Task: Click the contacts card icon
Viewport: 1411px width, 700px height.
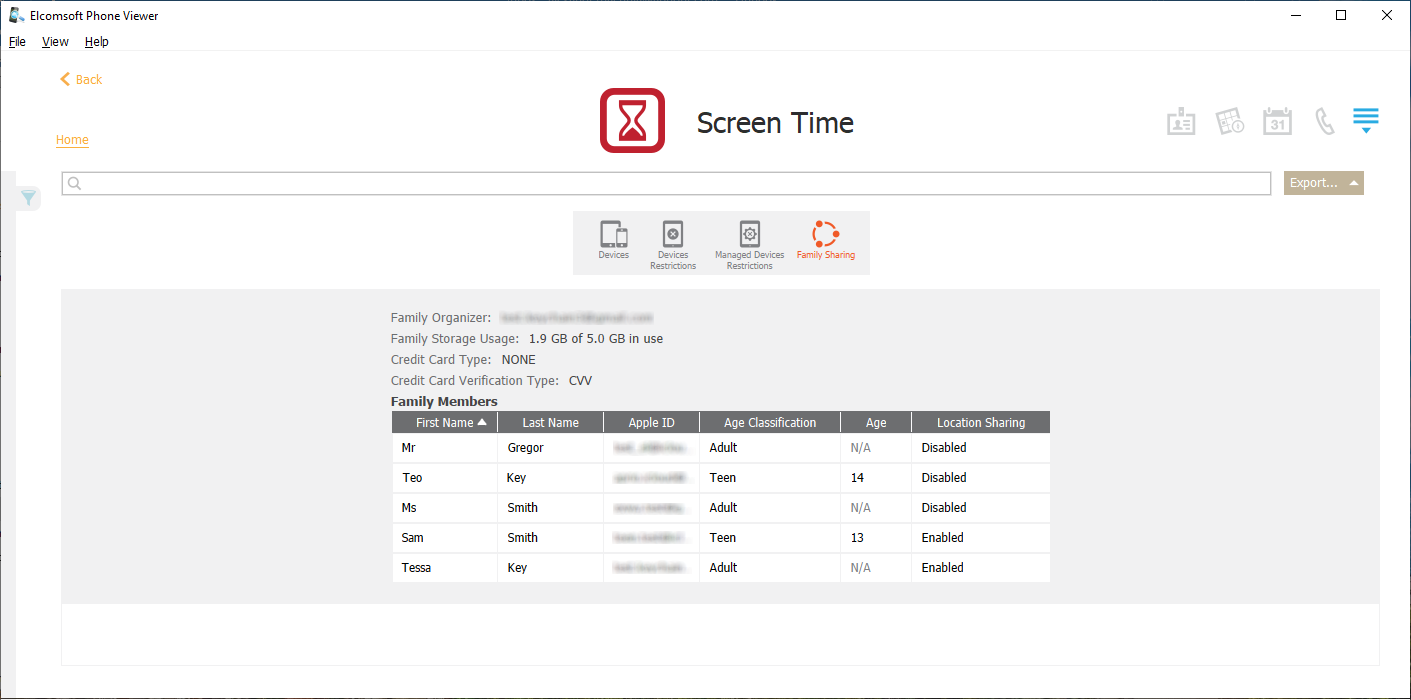Action: tap(1181, 122)
